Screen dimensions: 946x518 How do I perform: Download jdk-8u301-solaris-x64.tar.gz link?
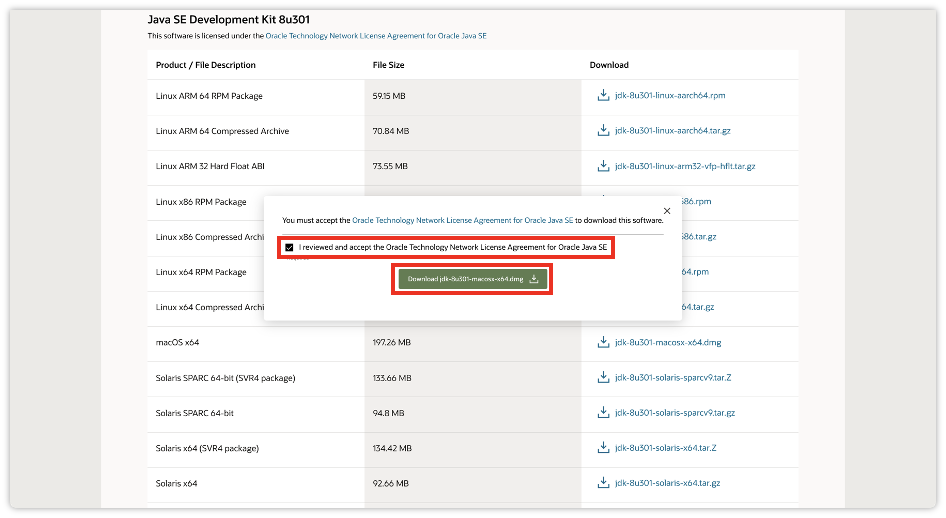[x=667, y=482]
